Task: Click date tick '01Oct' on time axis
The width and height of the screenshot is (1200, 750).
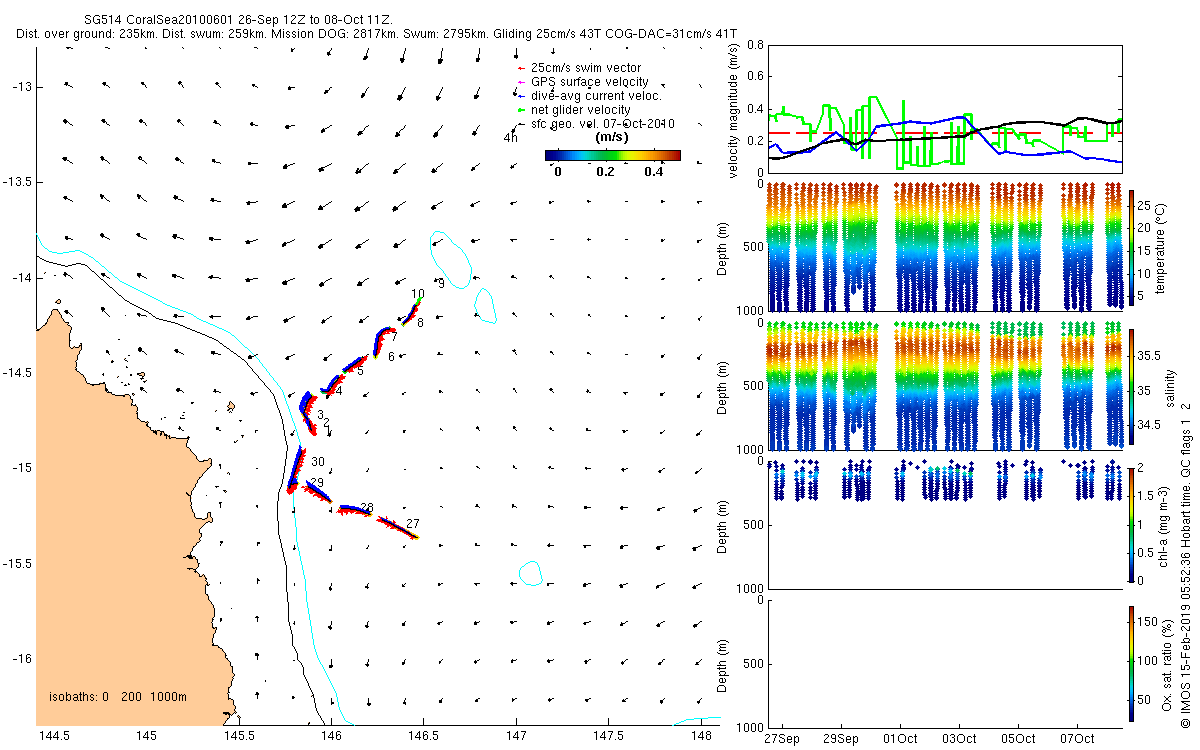Action: click(901, 739)
